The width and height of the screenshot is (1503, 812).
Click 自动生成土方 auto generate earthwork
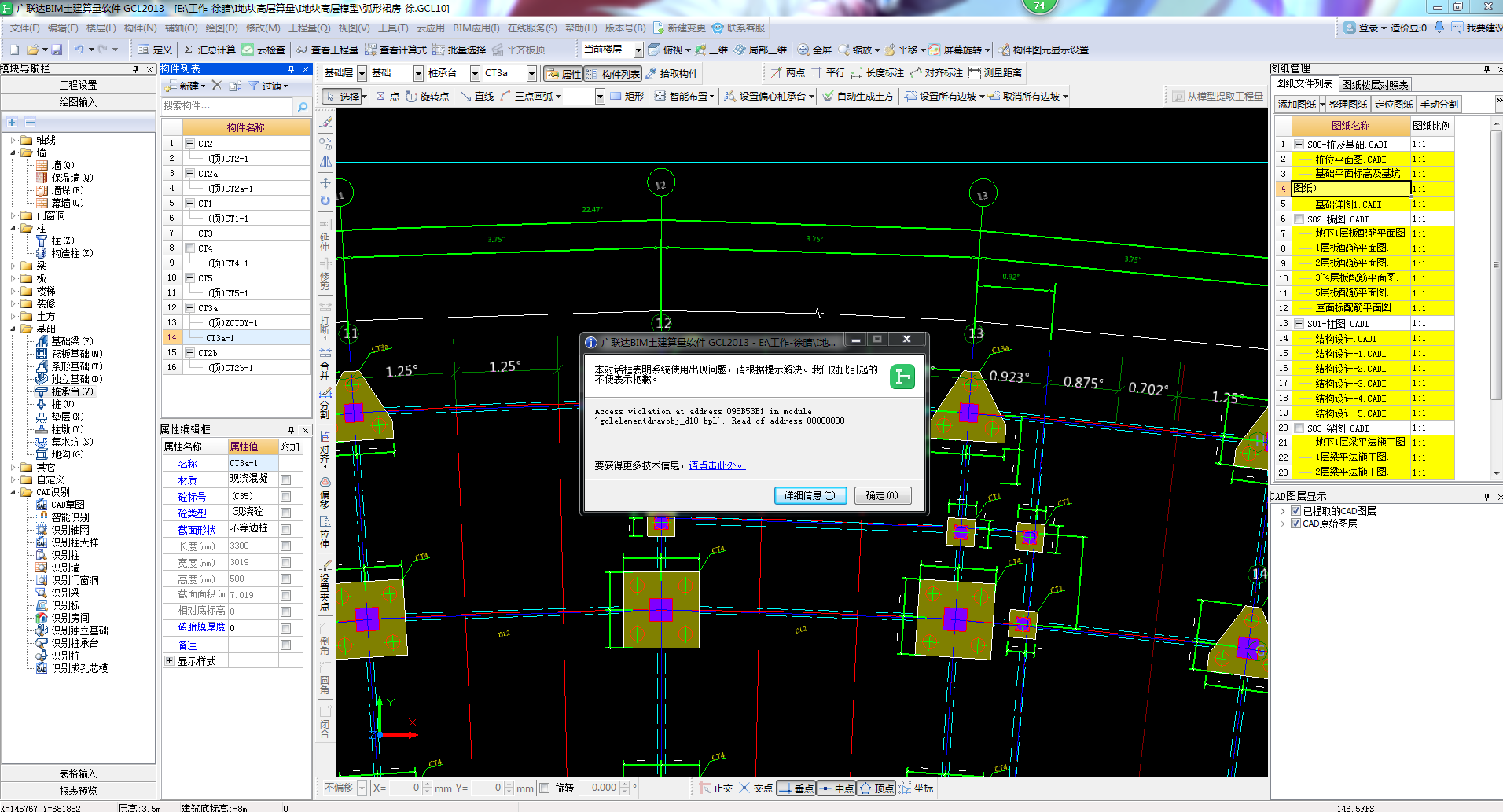pos(858,96)
